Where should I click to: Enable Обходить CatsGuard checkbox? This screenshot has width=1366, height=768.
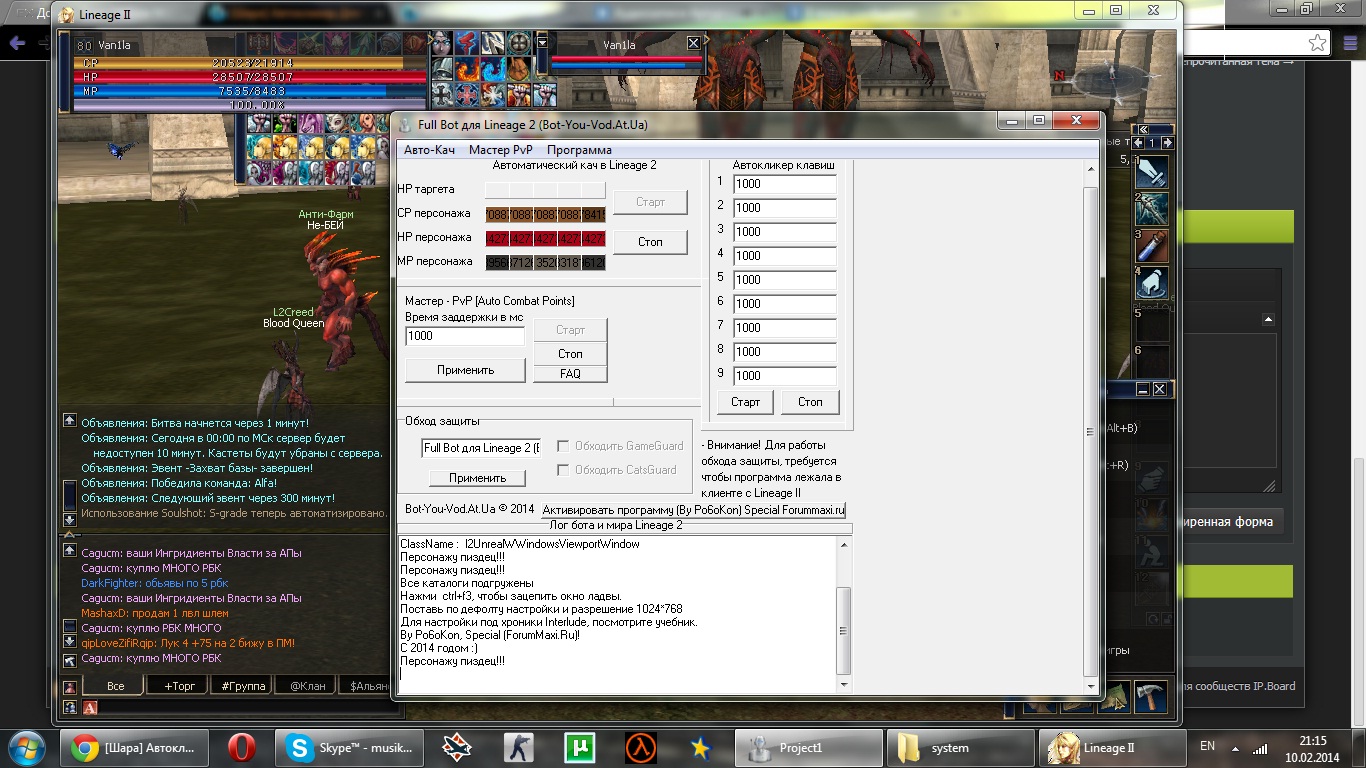pos(563,470)
